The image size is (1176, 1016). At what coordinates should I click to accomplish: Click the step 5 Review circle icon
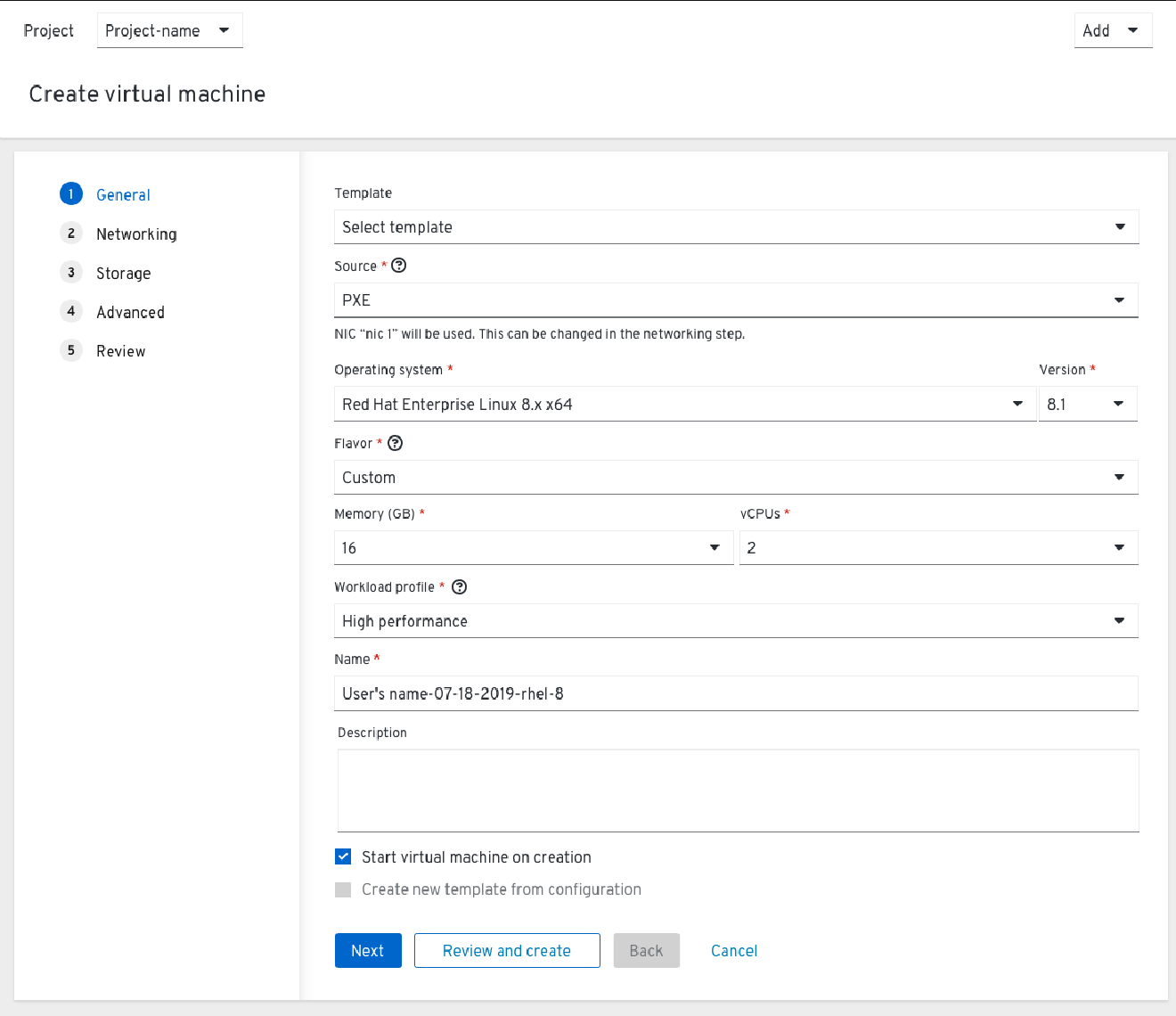click(71, 350)
